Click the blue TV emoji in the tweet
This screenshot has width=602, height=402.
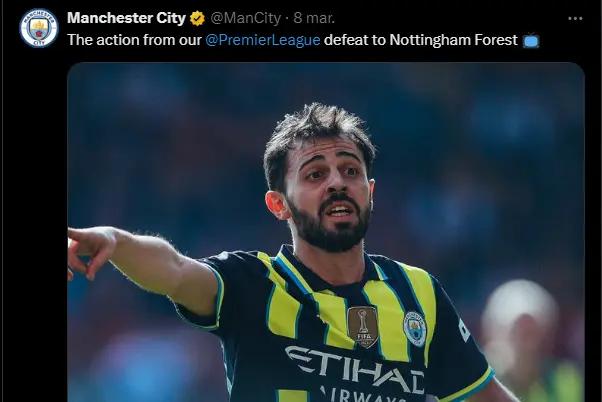pyautogui.click(x=531, y=41)
